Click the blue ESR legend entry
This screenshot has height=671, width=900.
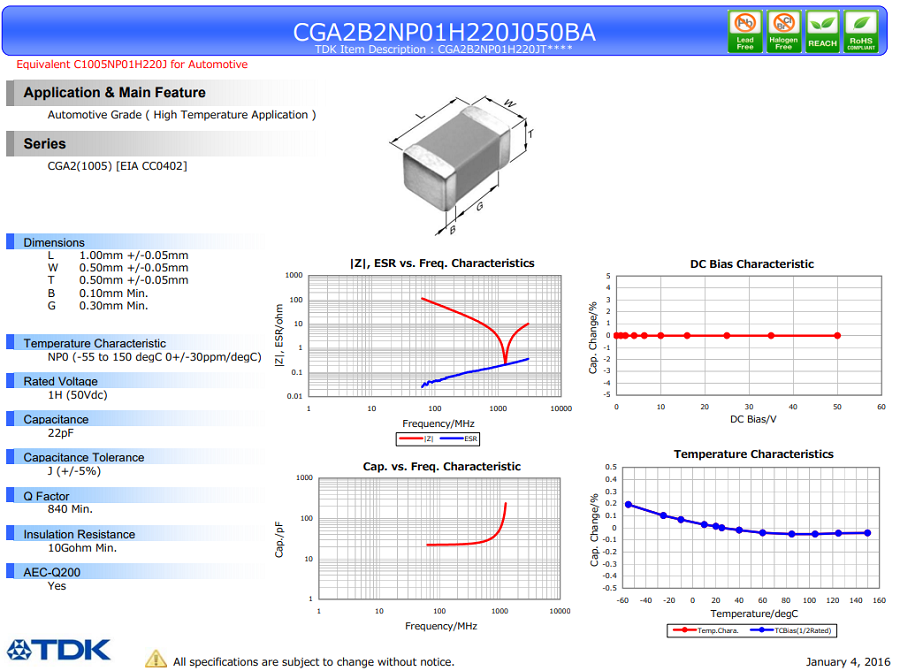click(458, 439)
